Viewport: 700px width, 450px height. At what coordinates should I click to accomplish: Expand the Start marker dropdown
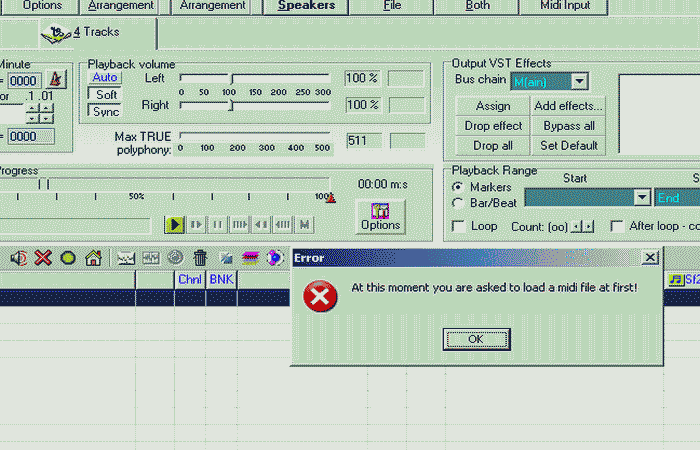[642, 198]
